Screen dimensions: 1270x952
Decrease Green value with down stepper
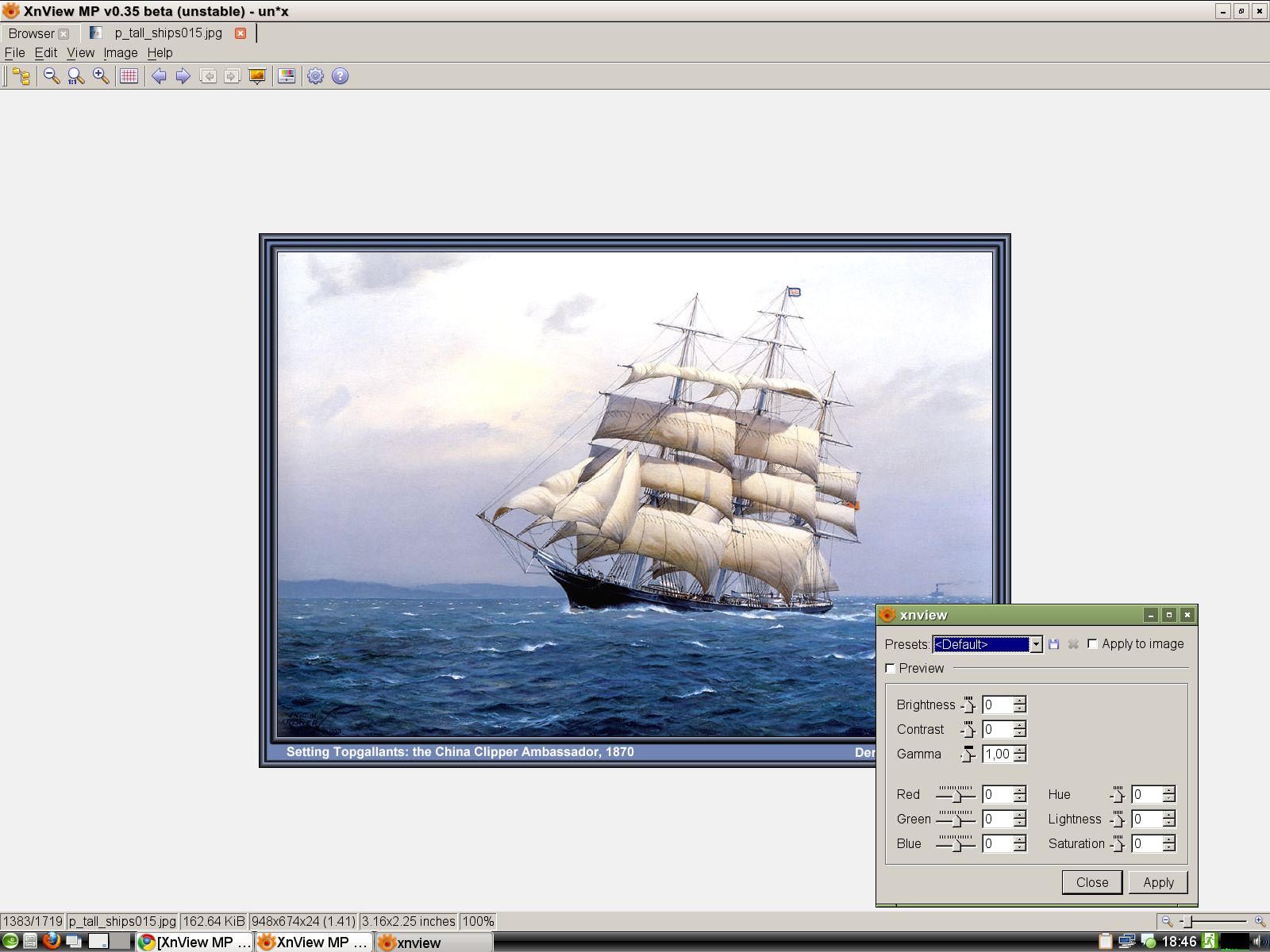click(1020, 823)
